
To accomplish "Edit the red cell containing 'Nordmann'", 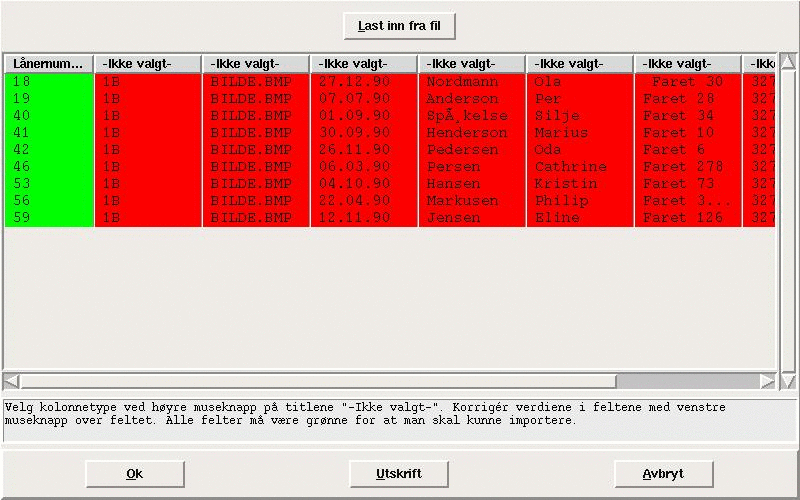I will click(x=471, y=82).
